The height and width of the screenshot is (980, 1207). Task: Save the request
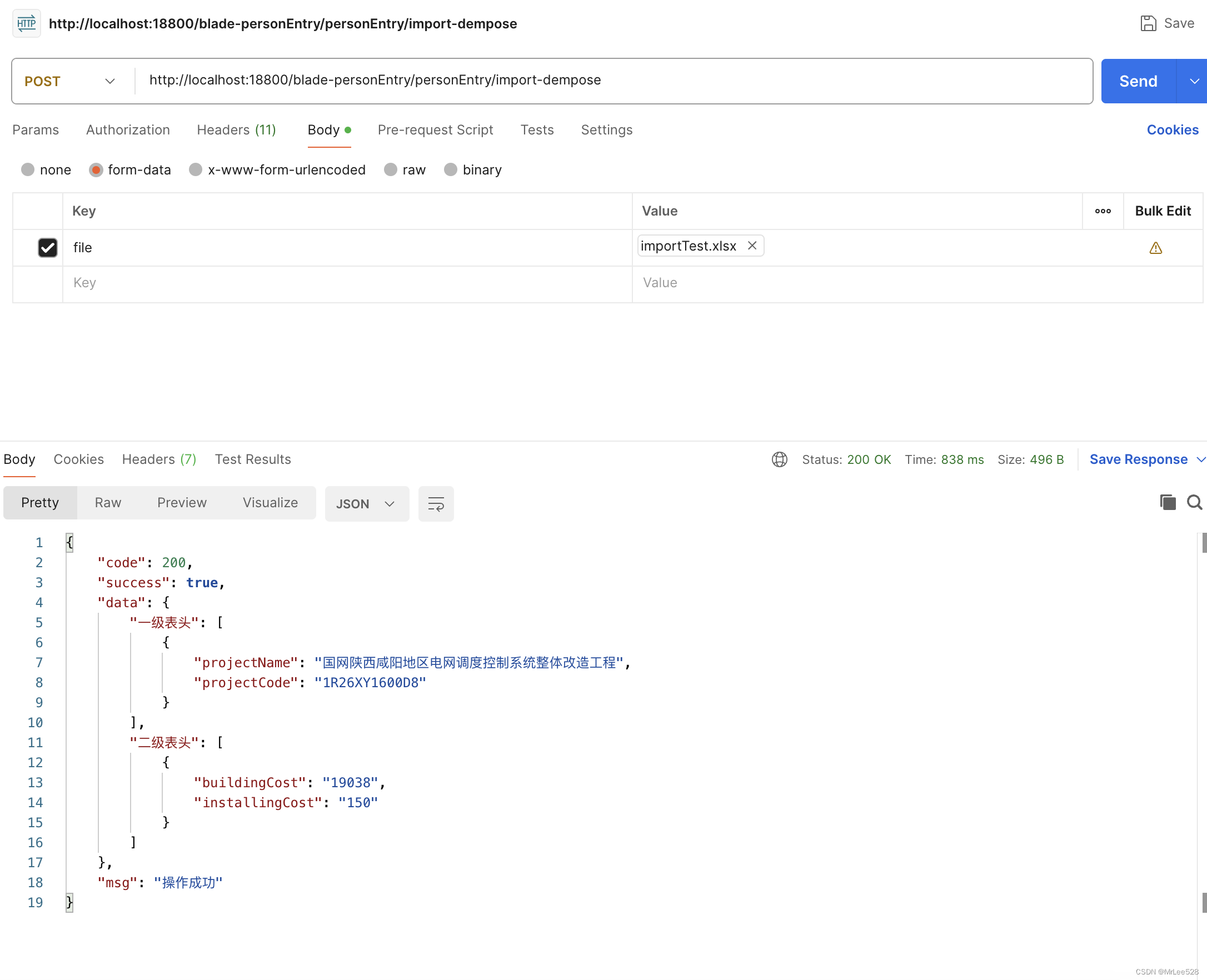click(1168, 23)
